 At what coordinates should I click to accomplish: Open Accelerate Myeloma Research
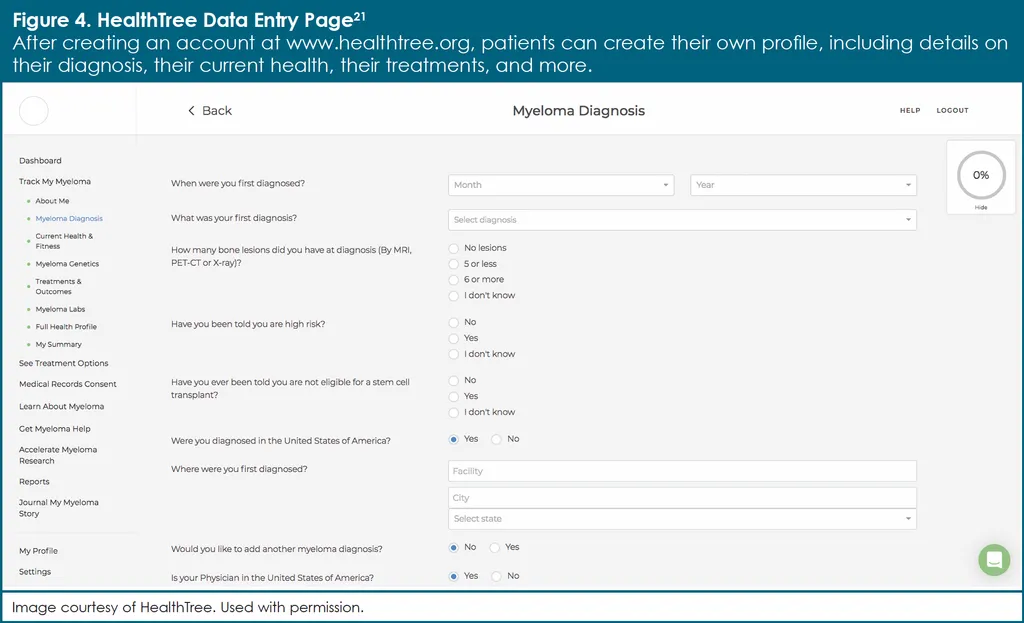[x=58, y=455]
